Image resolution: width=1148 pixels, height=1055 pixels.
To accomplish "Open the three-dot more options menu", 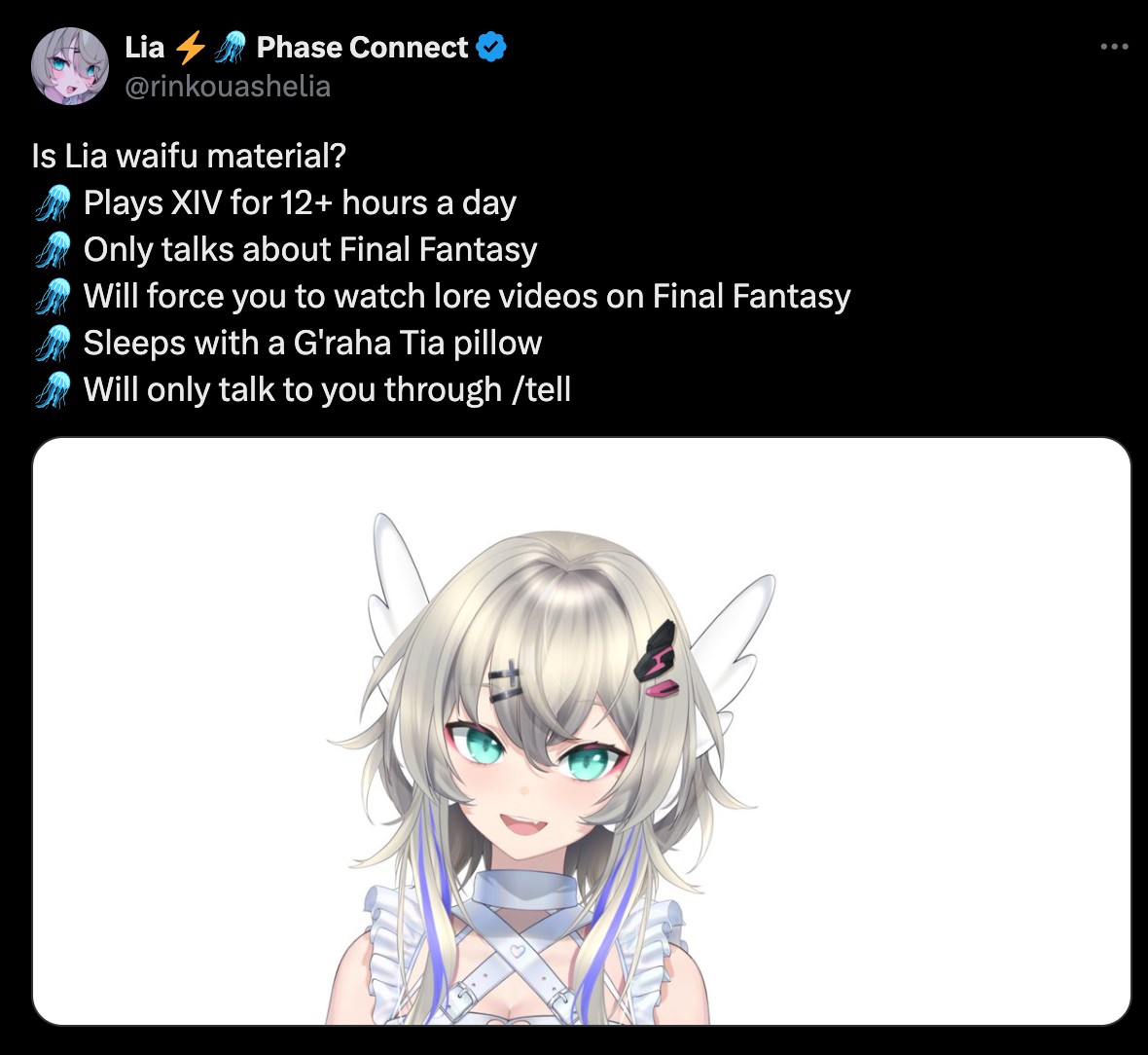I will pos(1114,47).
